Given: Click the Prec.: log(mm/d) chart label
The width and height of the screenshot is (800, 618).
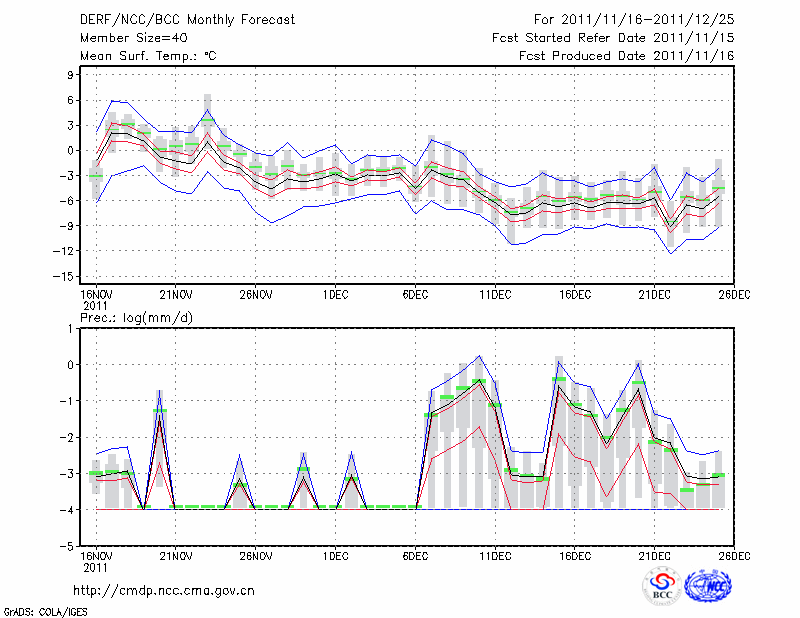Looking at the screenshot, I should pyautogui.click(x=137, y=318).
